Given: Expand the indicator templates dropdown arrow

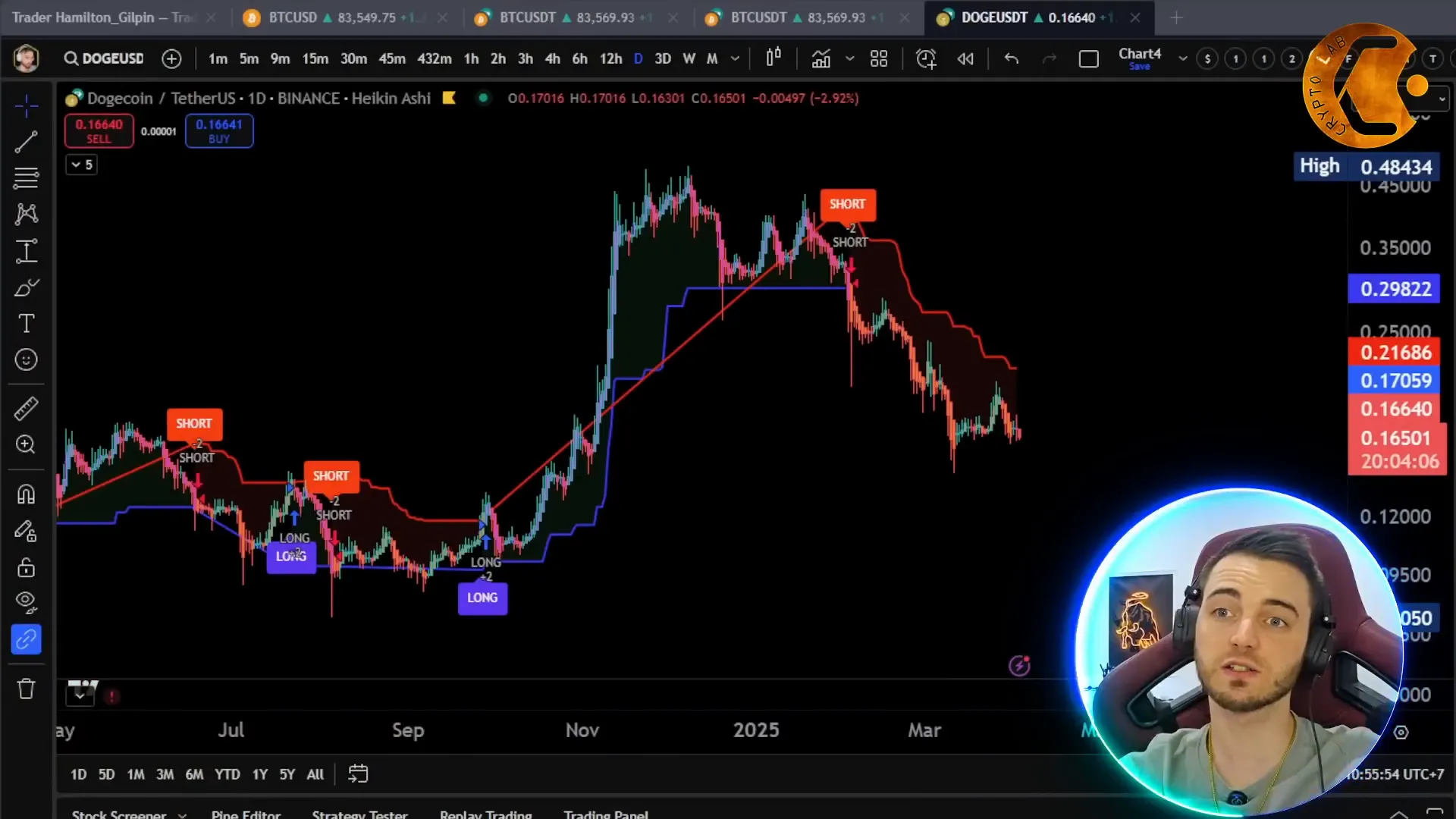Looking at the screenshot, I should [x=849, y=58].
